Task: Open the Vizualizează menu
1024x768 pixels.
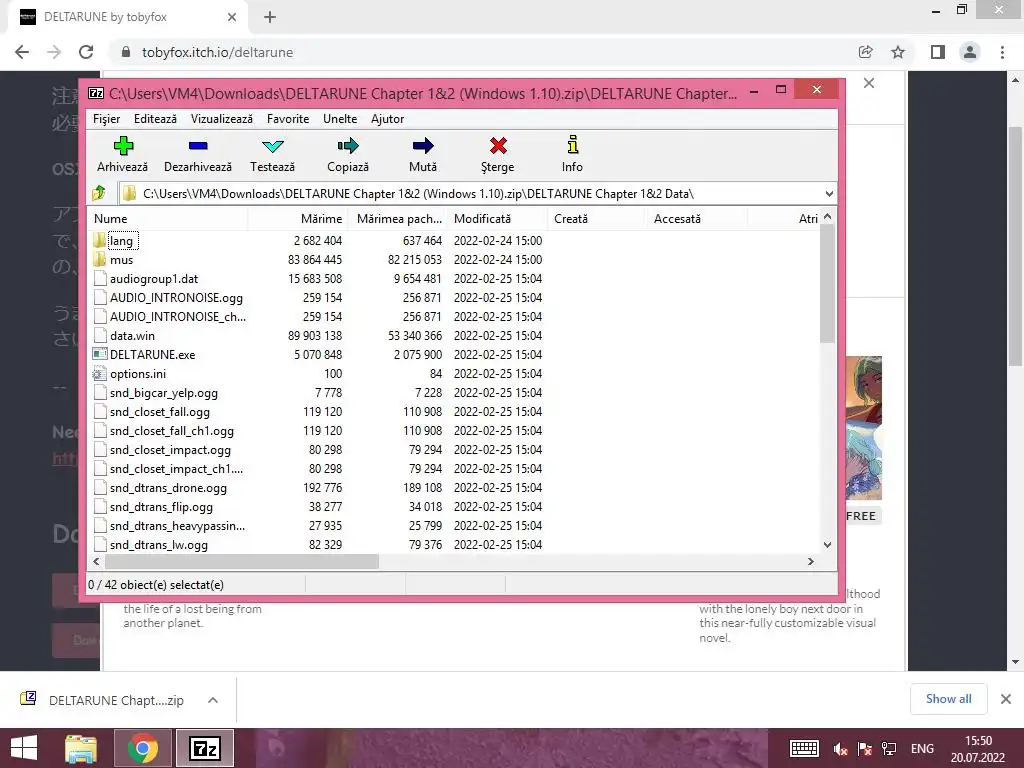Action: coord(221,119)
